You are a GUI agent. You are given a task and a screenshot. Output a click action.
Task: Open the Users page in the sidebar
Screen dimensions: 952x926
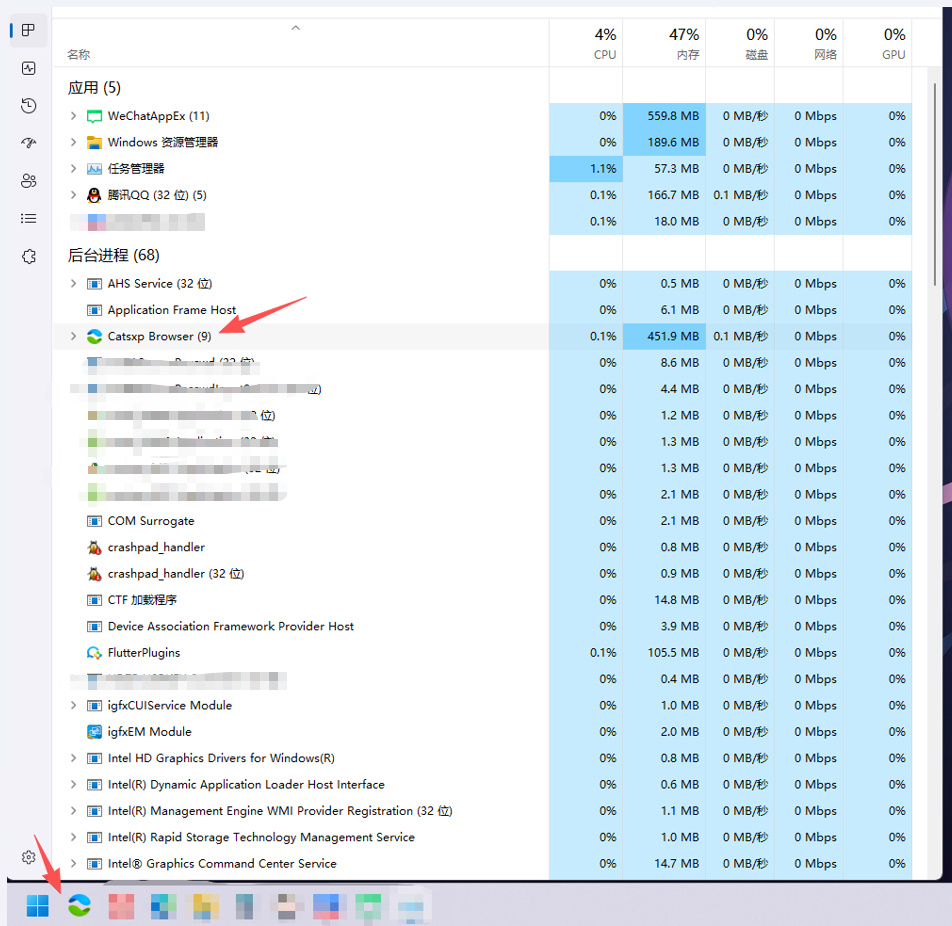[x=28, y=181]
